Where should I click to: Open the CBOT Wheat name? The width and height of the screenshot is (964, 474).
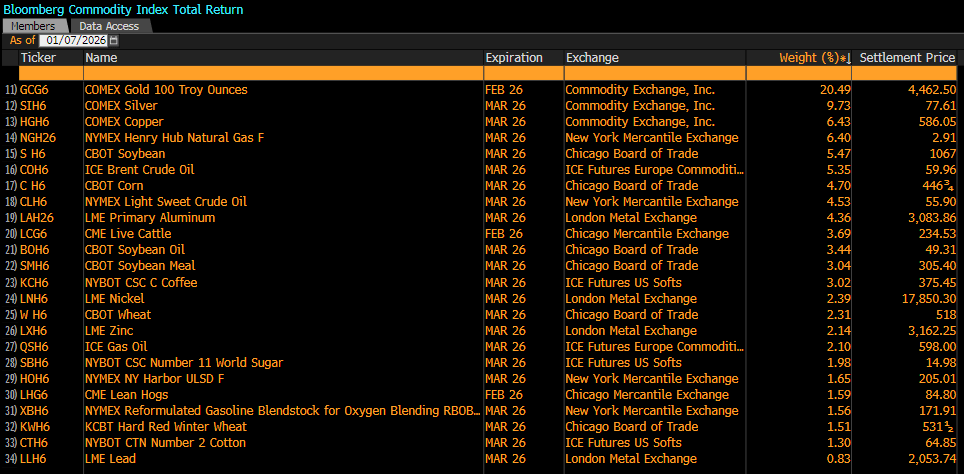[118, 315]
